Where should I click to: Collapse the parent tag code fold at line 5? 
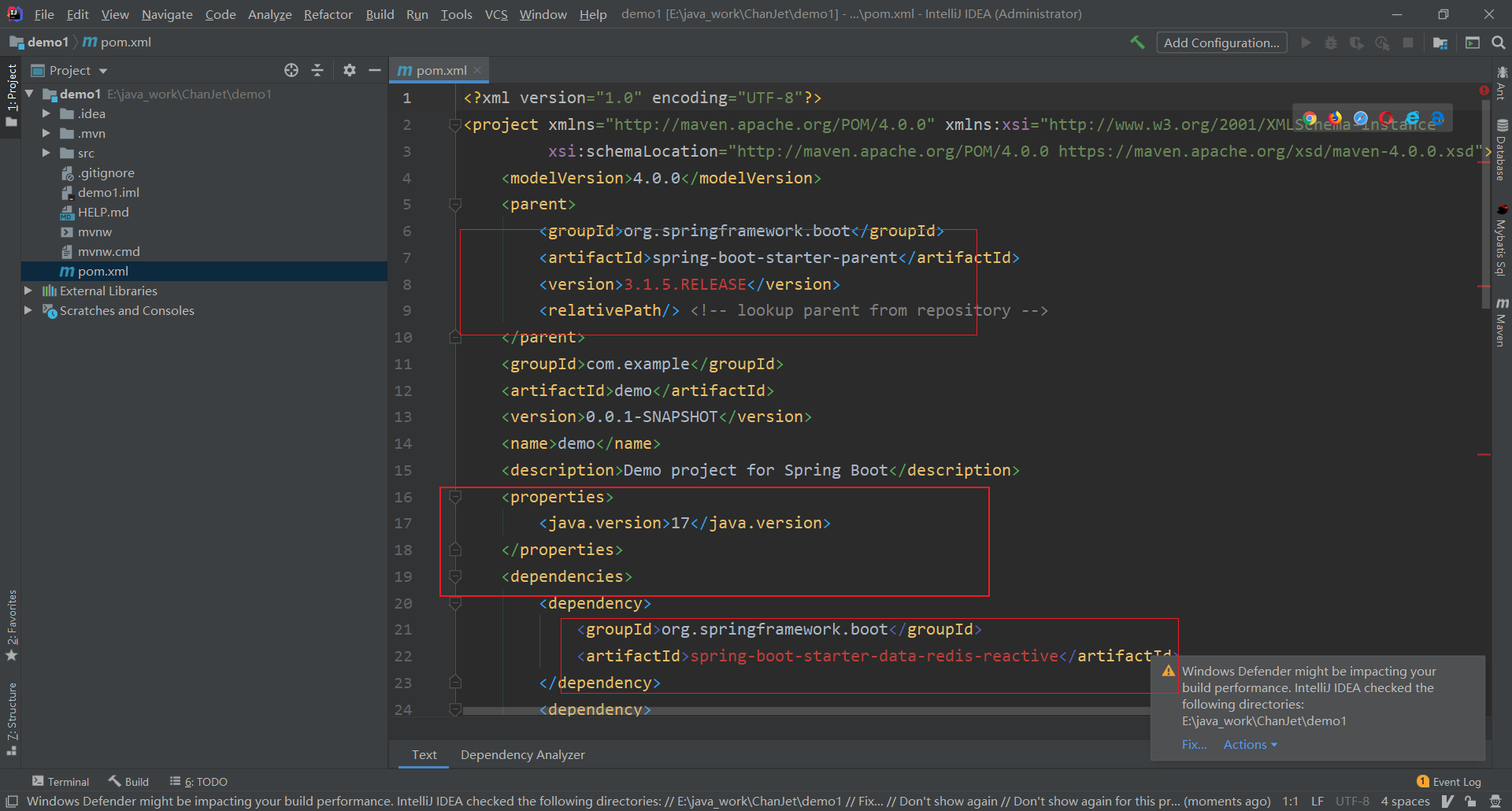click(455, 204)
